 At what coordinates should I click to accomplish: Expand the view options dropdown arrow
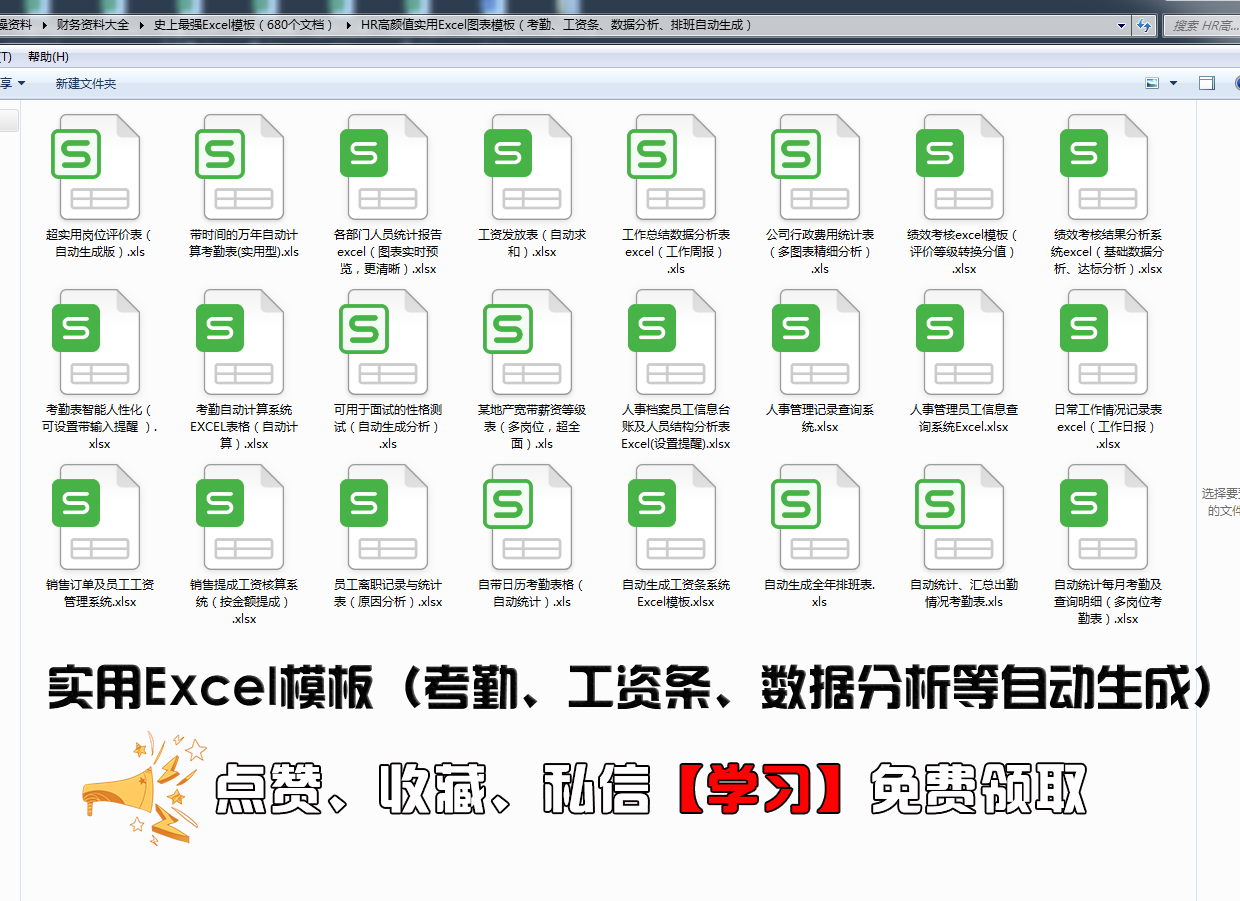[1172, 83]
